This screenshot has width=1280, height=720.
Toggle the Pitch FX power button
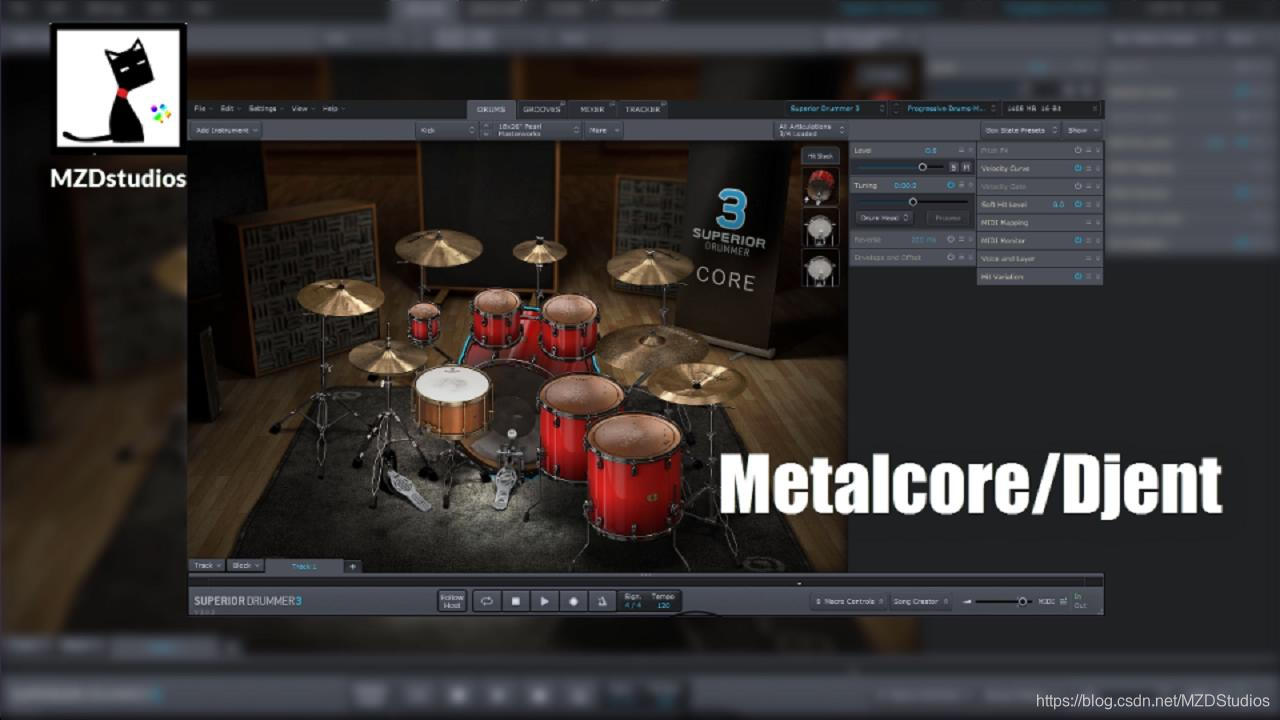1078,150
